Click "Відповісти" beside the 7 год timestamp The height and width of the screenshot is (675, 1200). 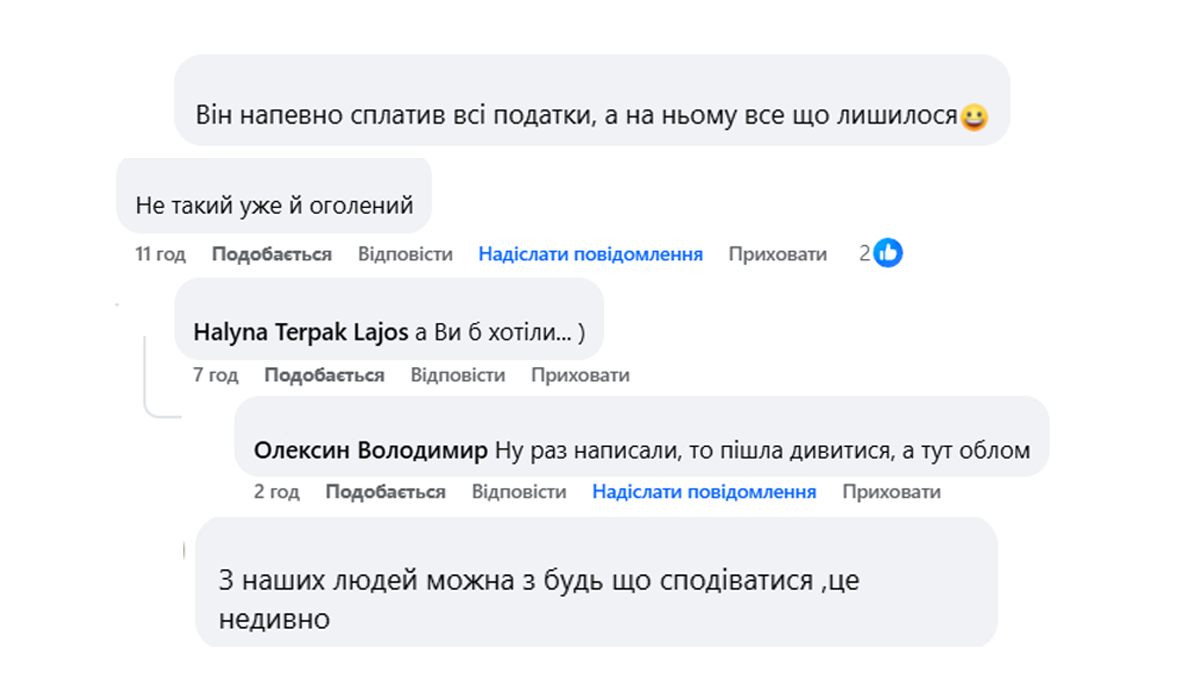[458, 376]
